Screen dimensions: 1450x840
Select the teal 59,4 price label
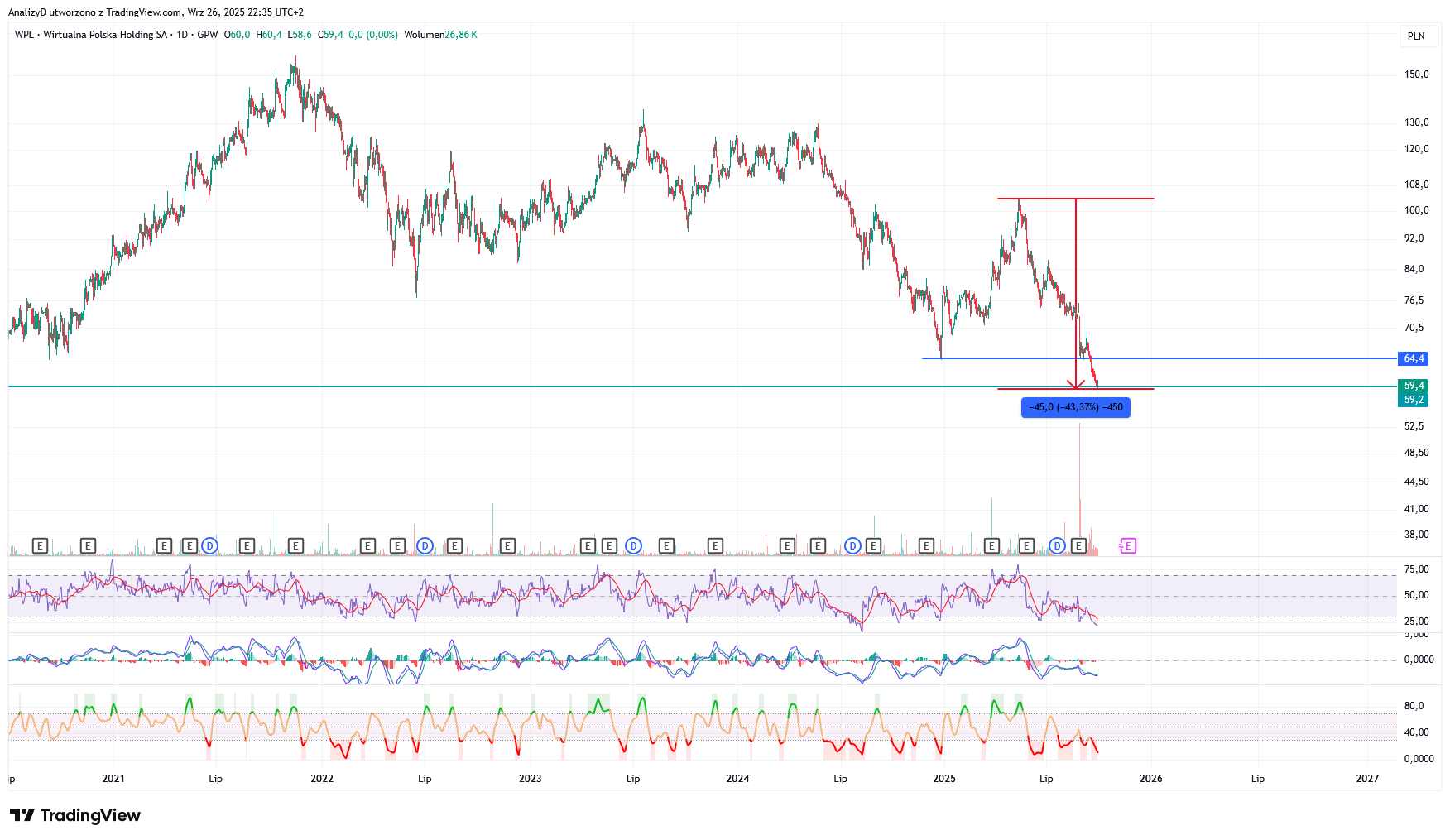pyautogui.click(x=1414, y=386)
